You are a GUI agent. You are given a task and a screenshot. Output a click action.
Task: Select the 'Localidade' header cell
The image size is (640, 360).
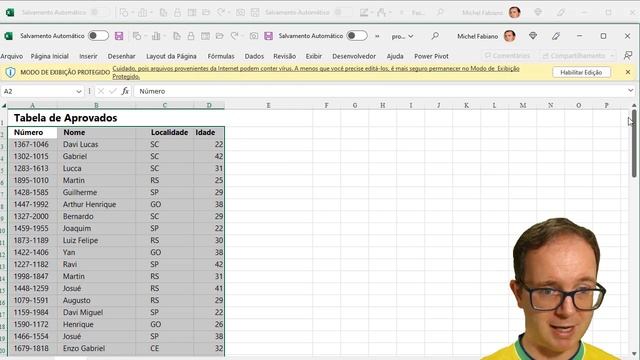(x=165, y=132)
